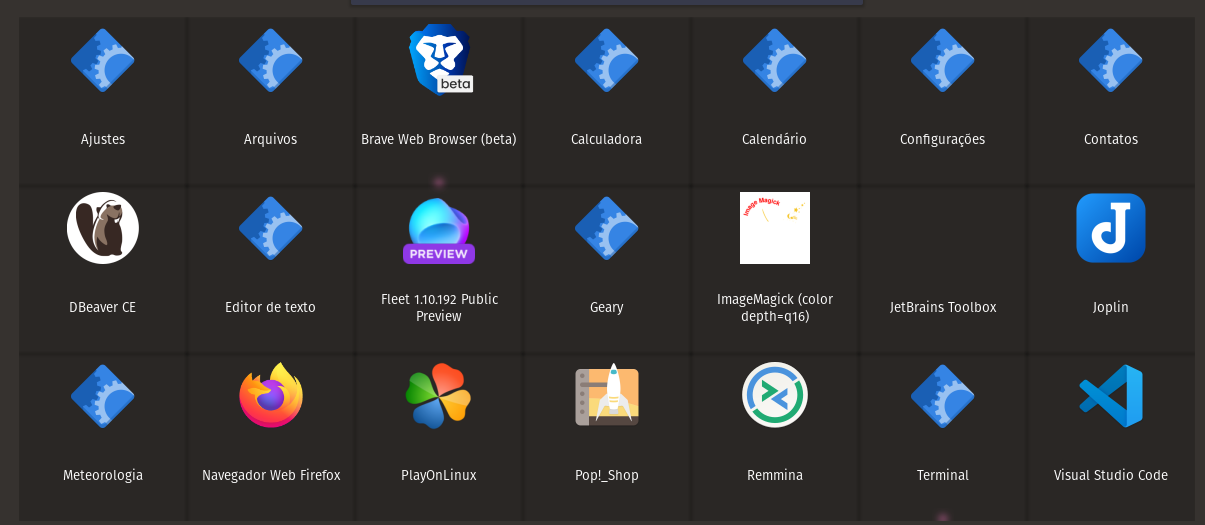
Task: Click the "Arquivos" label
Action: [x=271, y=139]
